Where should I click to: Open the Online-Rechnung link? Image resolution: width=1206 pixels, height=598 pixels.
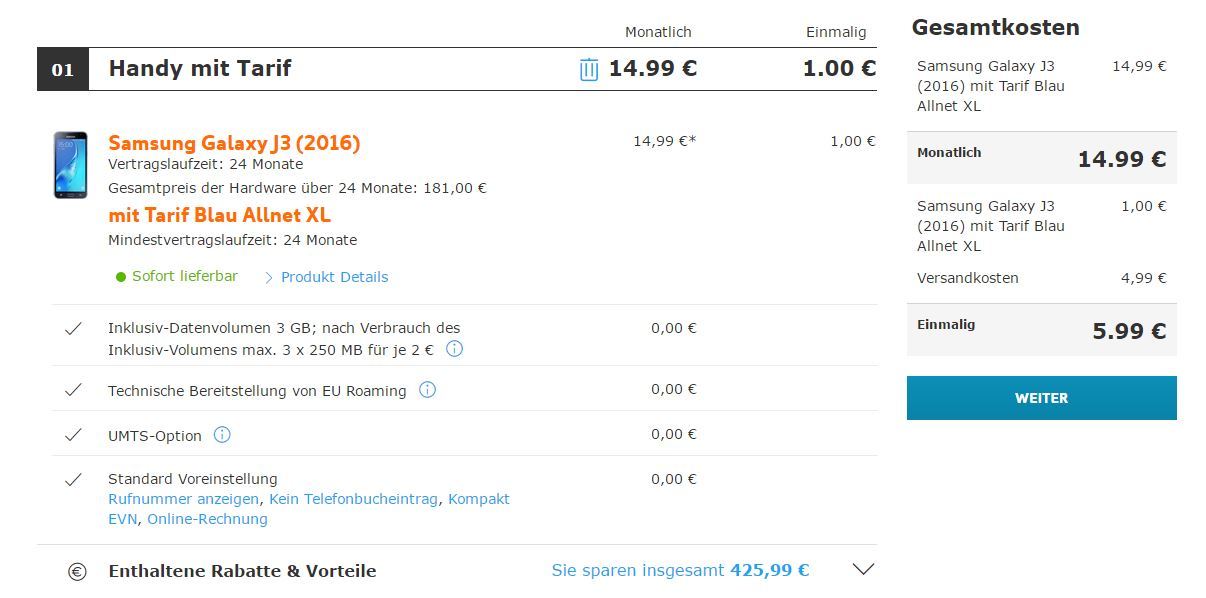(207, 519)
